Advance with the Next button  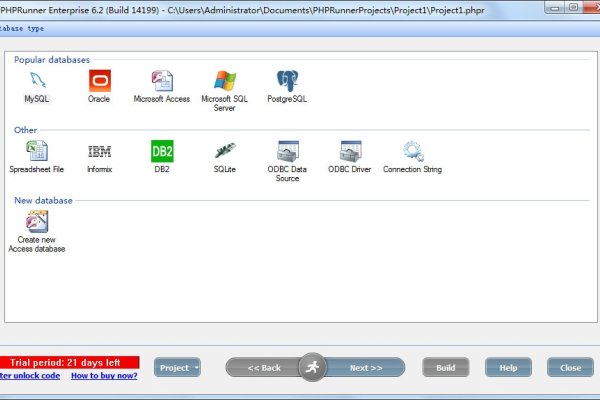(365, 368)
